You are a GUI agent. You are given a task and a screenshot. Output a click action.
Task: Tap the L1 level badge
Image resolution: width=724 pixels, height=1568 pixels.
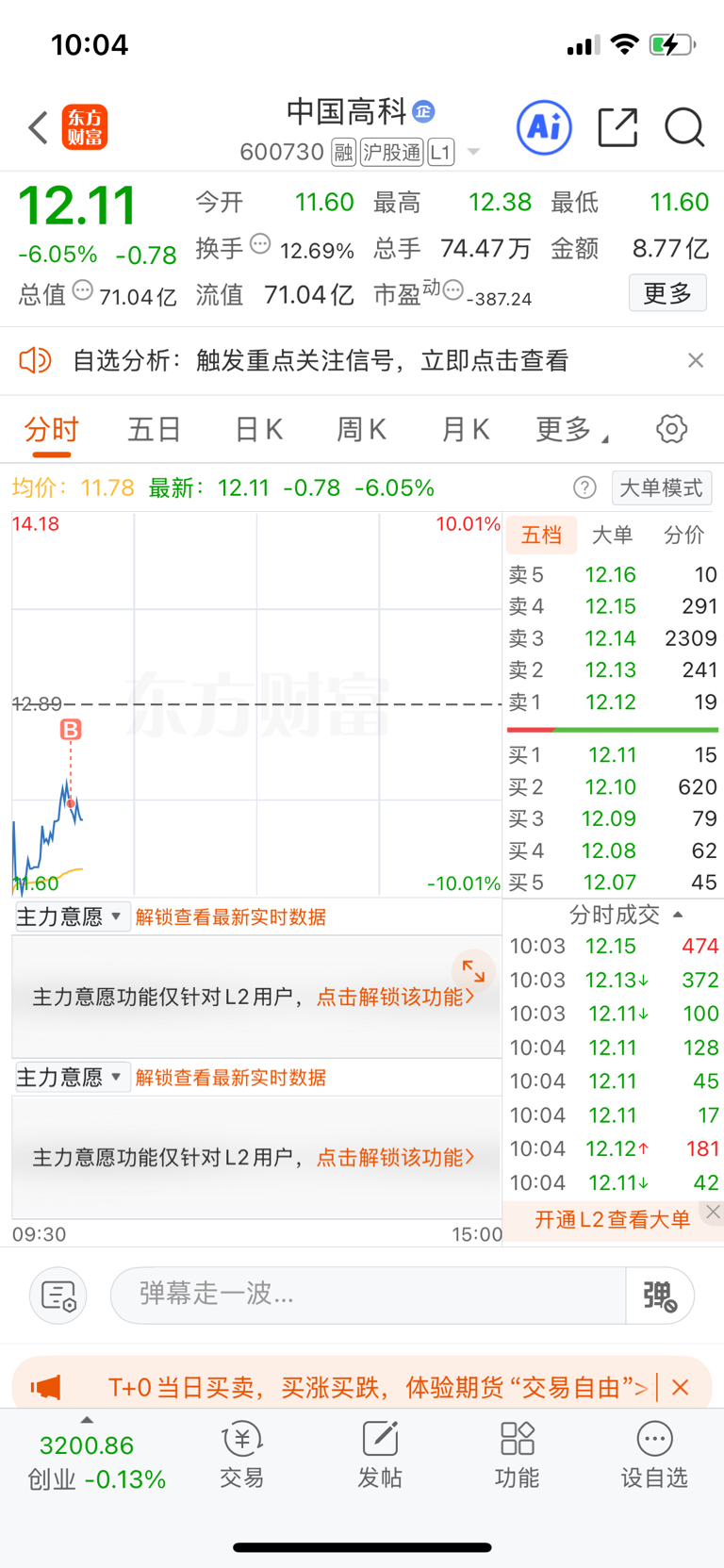[441, 153]
